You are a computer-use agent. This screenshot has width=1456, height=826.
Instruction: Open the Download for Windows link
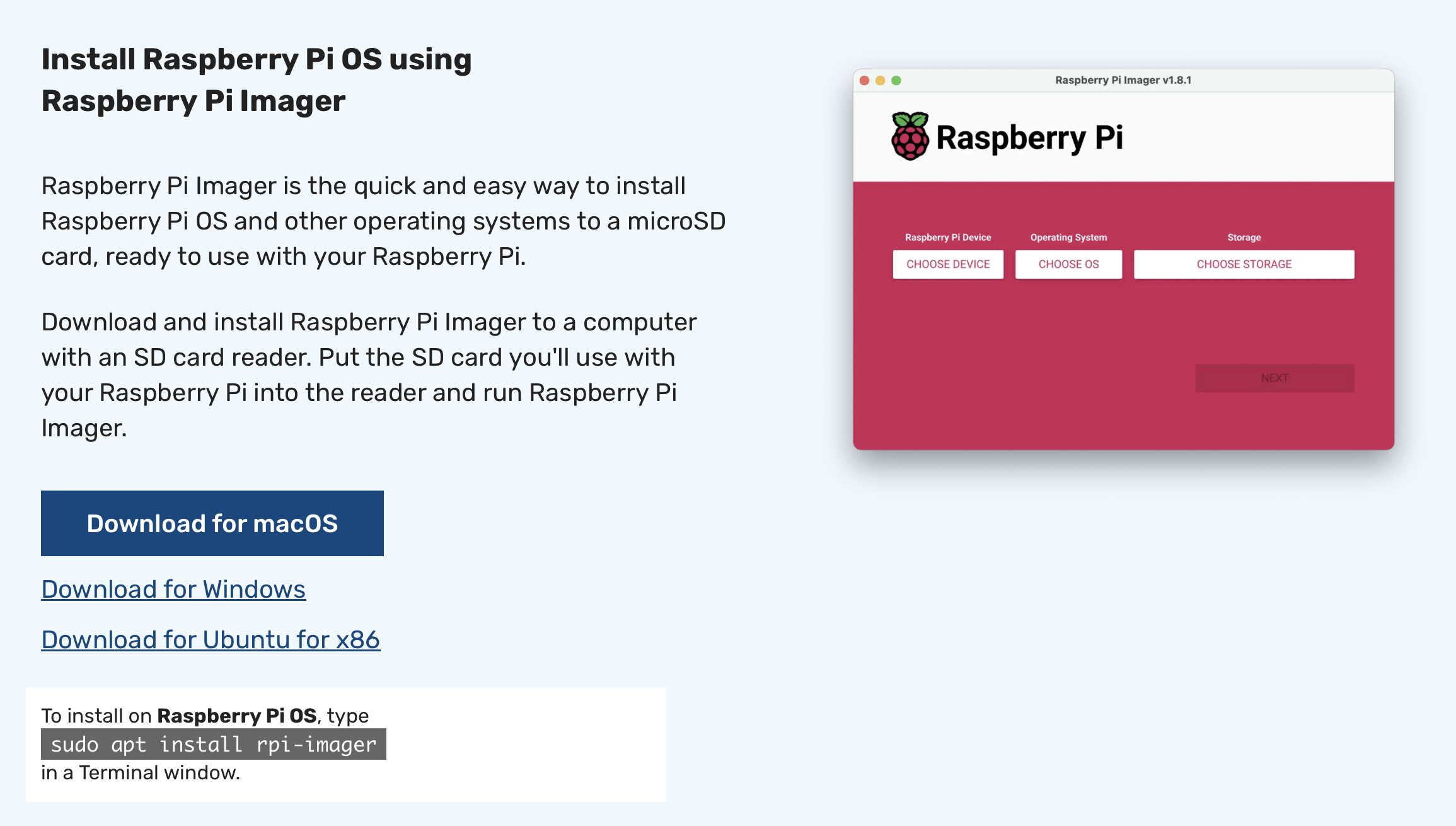[x=173, y=590]
